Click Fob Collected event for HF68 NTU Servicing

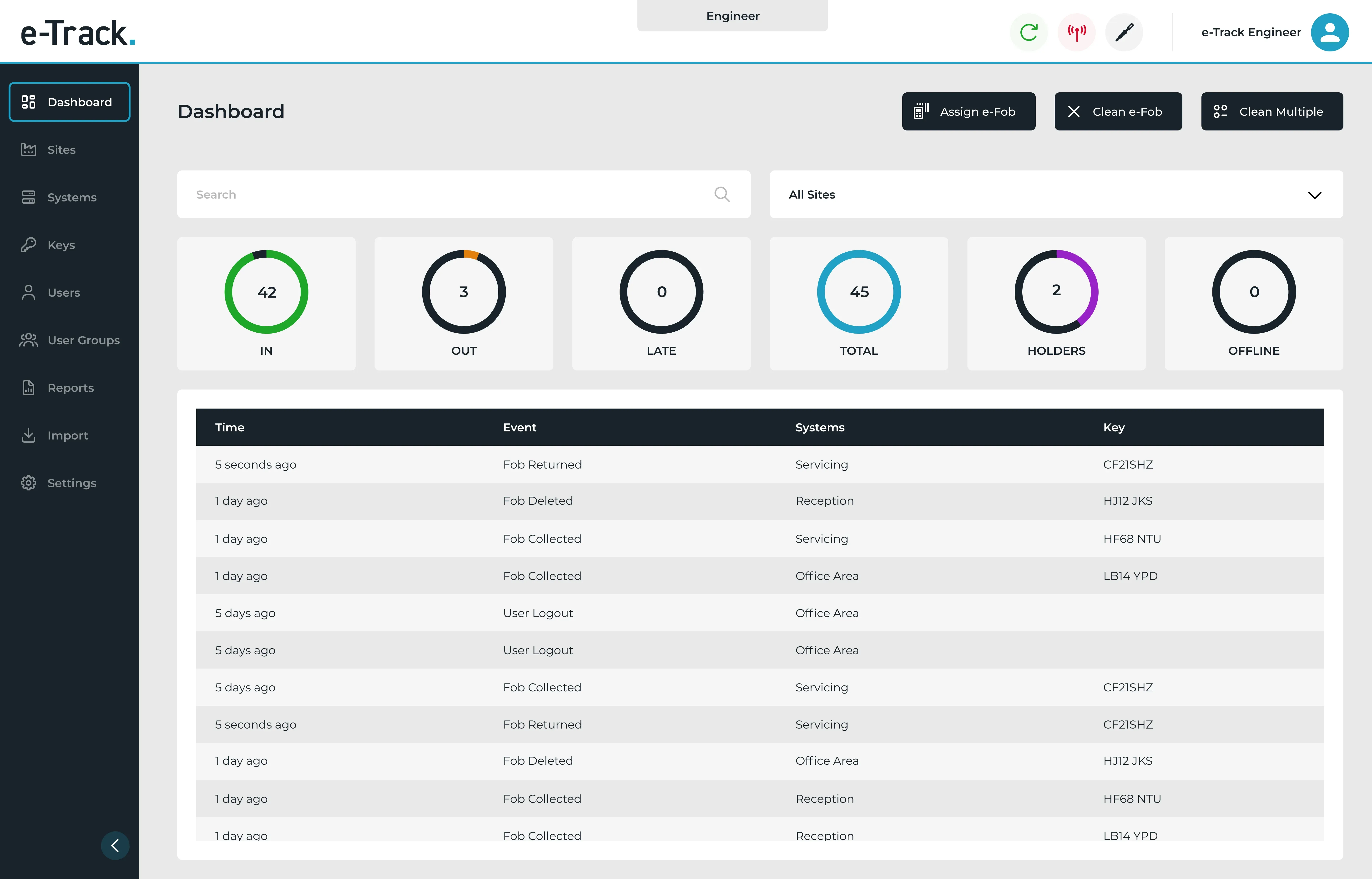[542, 539]
